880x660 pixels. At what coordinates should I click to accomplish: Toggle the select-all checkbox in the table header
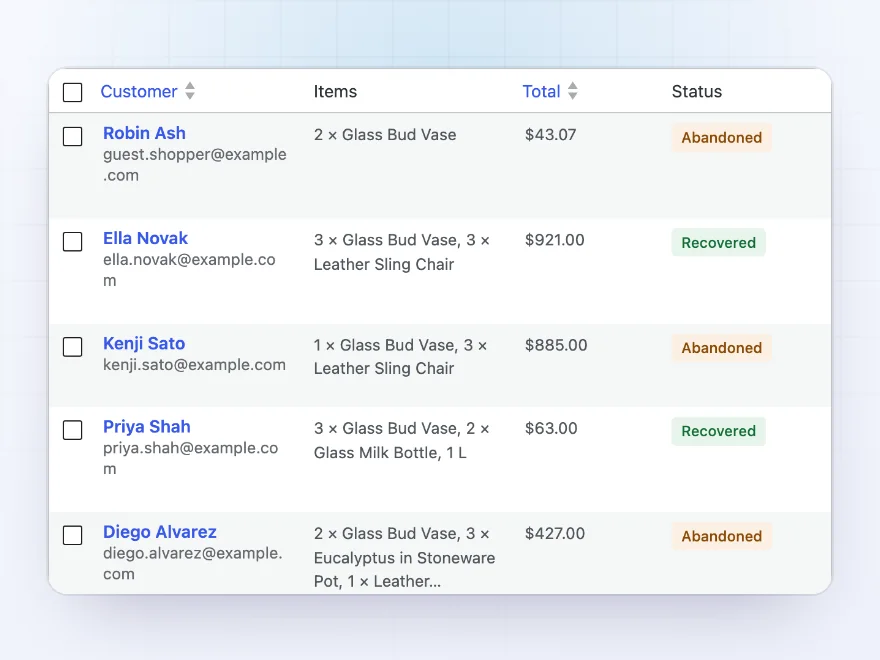(72, 92)
